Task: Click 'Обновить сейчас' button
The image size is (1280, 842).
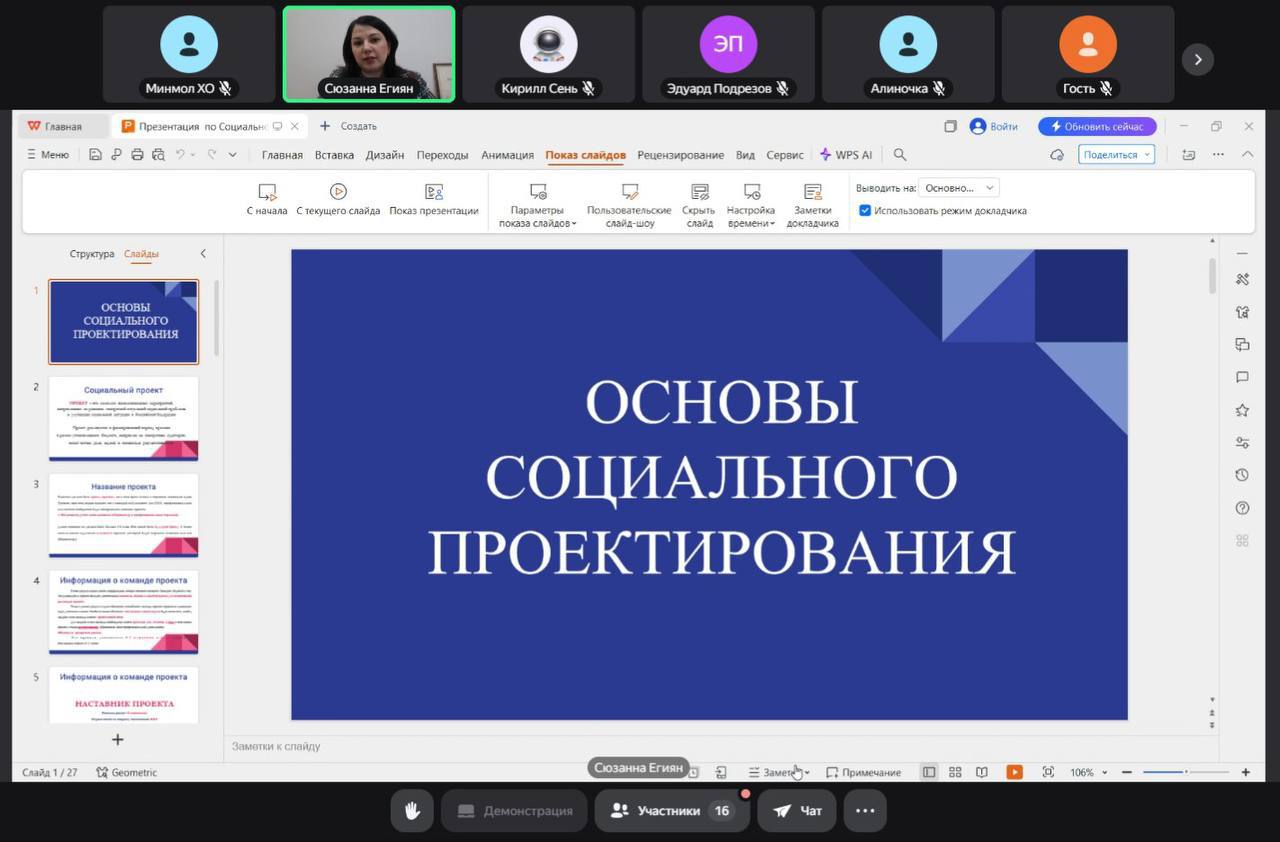Action: click(1097, 127)
